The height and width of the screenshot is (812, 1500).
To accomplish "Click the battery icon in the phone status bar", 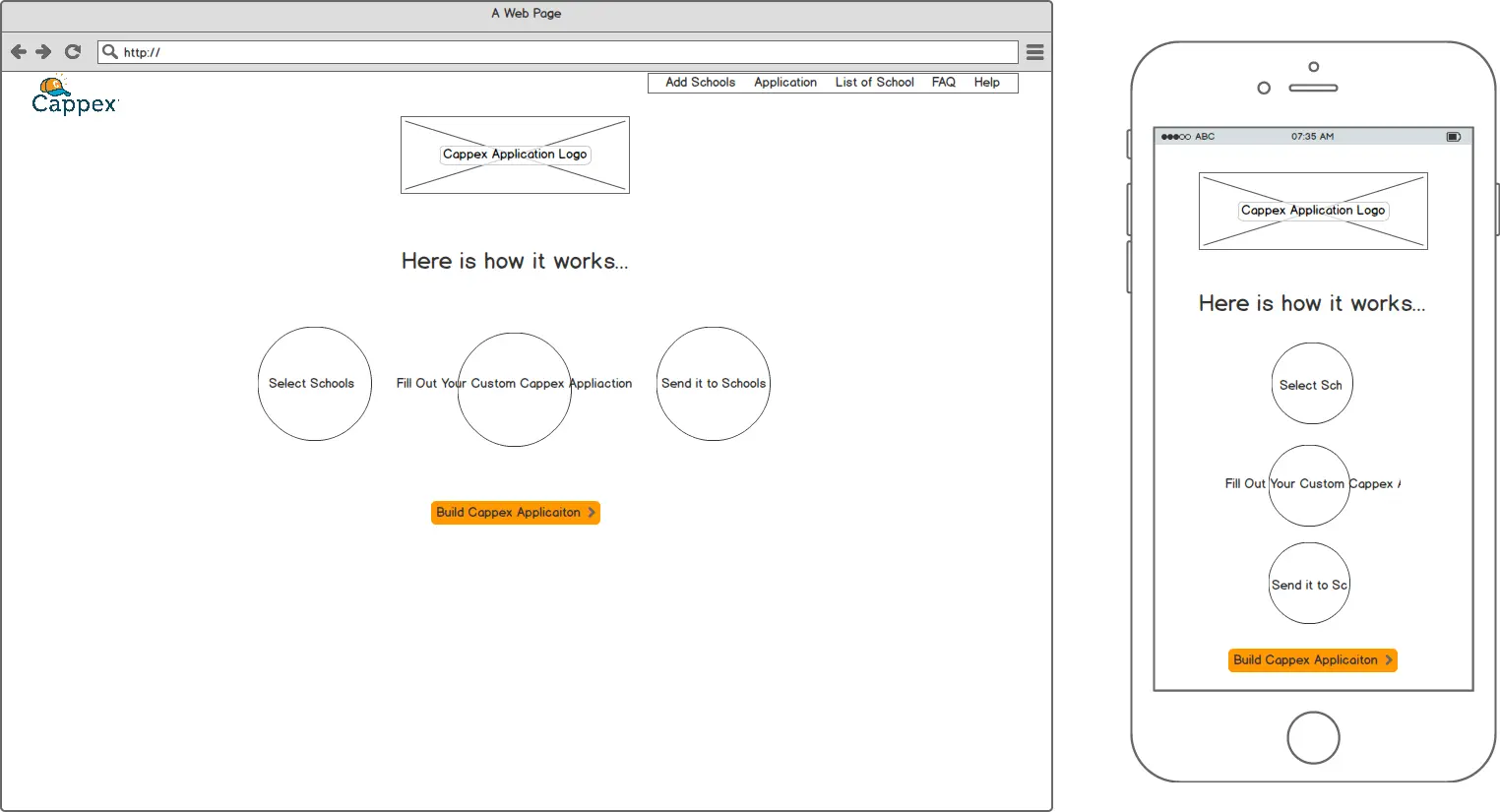I will (x=1454, y=136).
